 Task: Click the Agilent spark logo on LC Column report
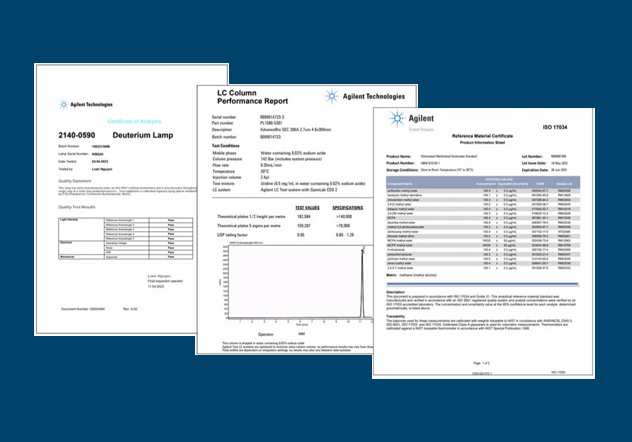point(332,96)
